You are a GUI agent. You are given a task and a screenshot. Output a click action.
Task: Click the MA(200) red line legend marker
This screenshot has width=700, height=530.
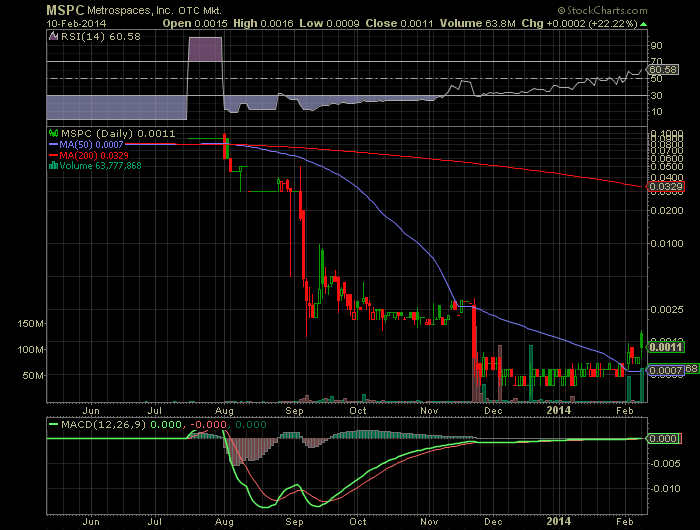pos(53,155)
